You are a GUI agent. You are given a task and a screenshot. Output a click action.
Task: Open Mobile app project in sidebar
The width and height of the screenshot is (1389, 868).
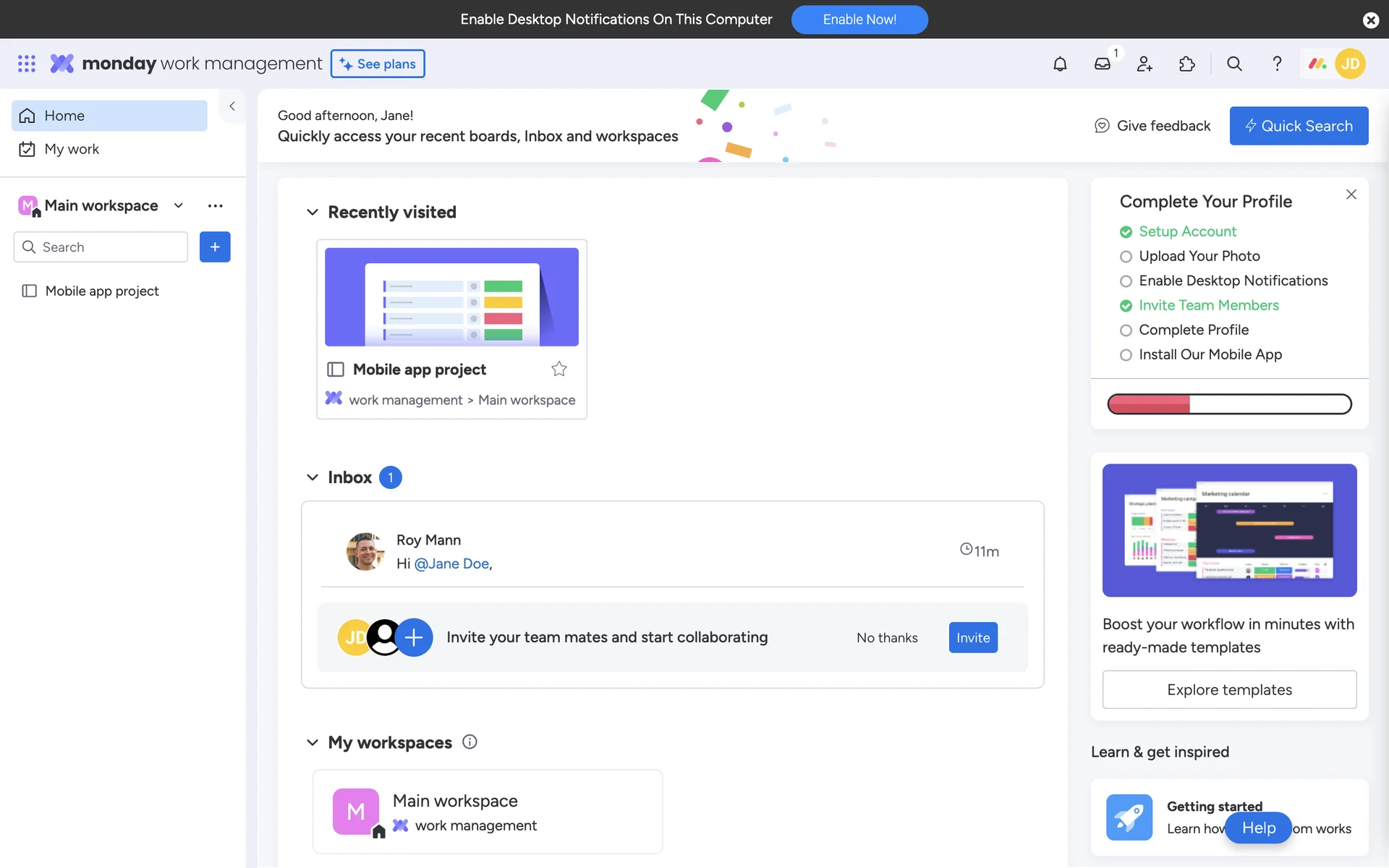coord(102,291)
